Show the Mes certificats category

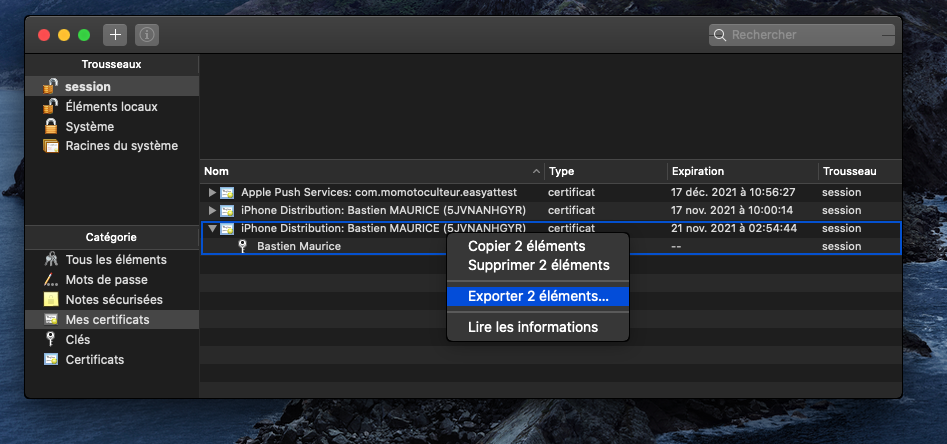112,320
